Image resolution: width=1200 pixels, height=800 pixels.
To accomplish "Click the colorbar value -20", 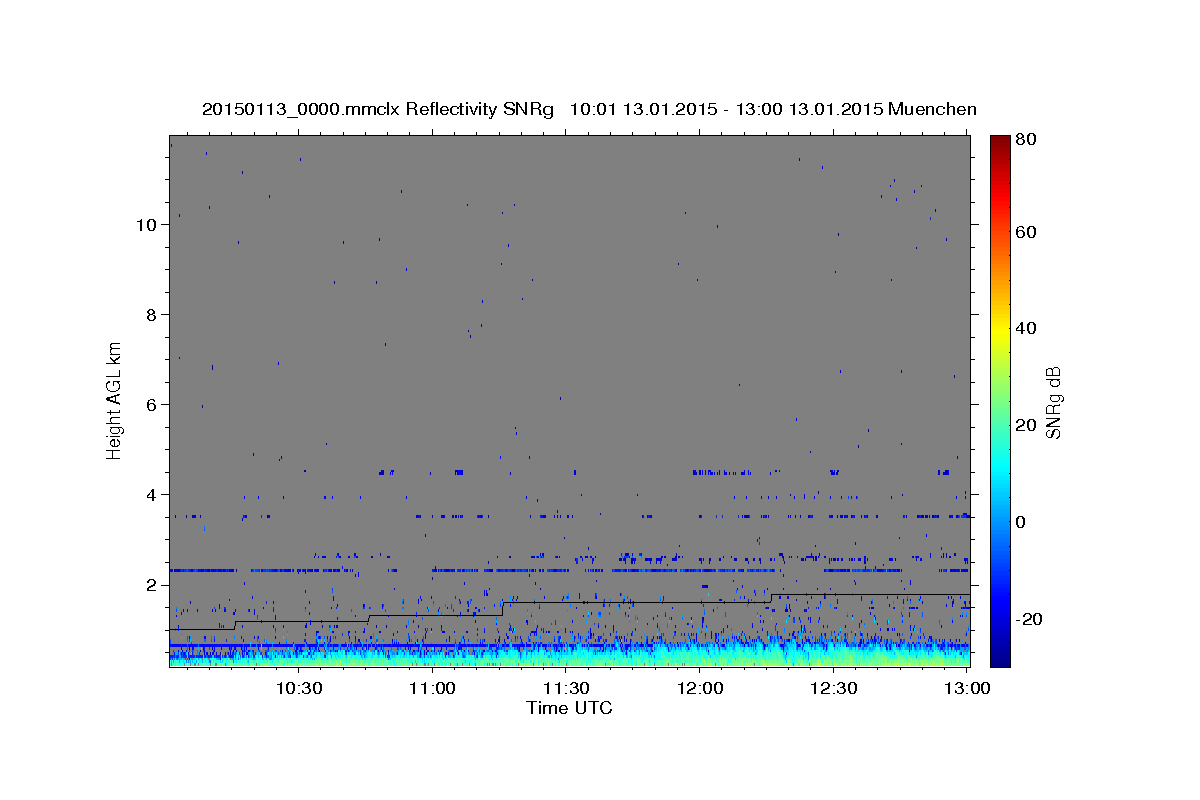I will 1028,619.
